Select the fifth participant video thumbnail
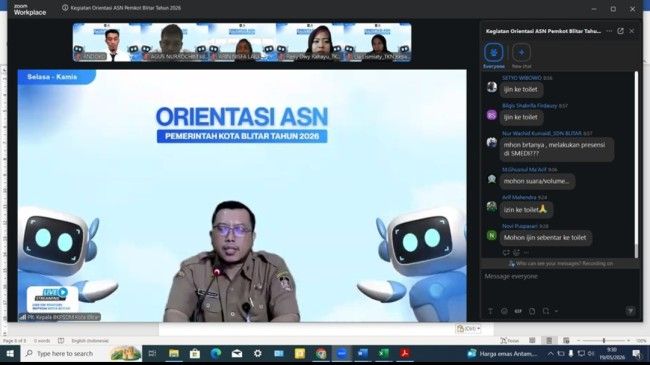Viewport: 650px width, 365px height. [x=378, y=43]
